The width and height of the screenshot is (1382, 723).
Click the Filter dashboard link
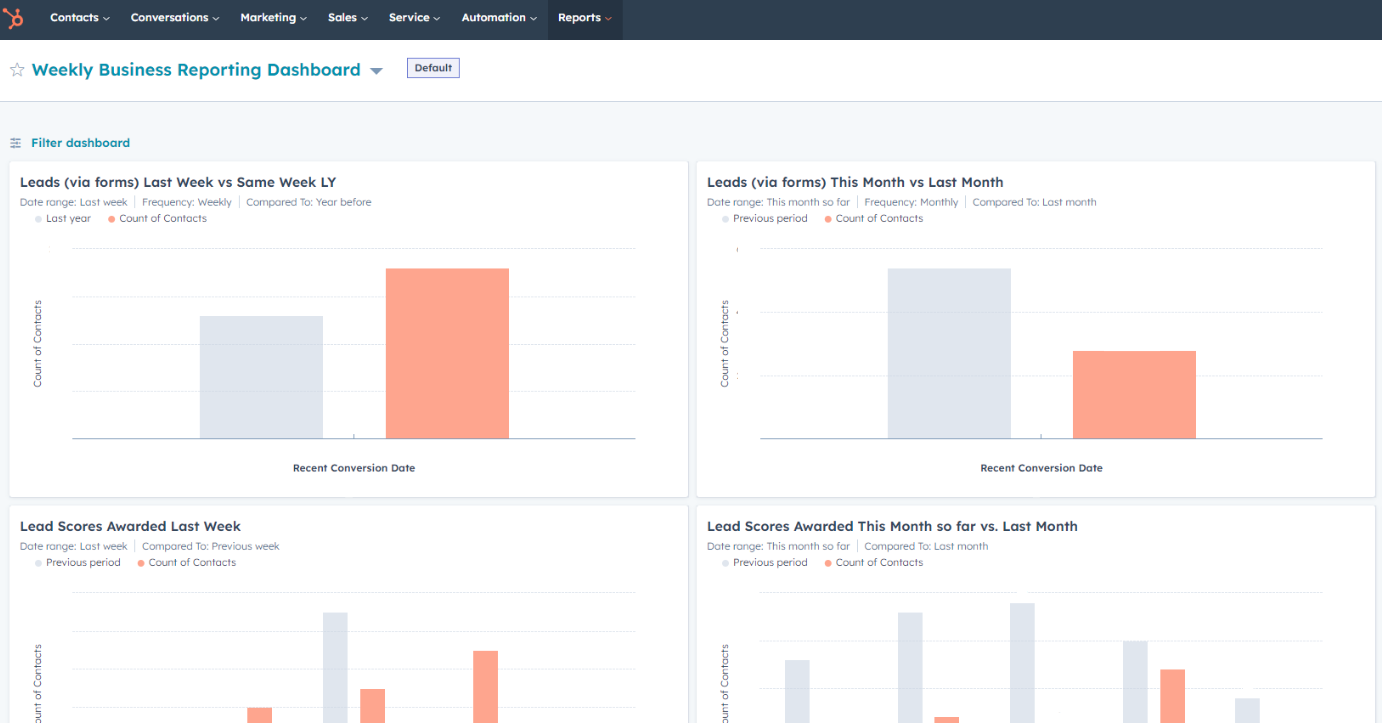point(80,143)
